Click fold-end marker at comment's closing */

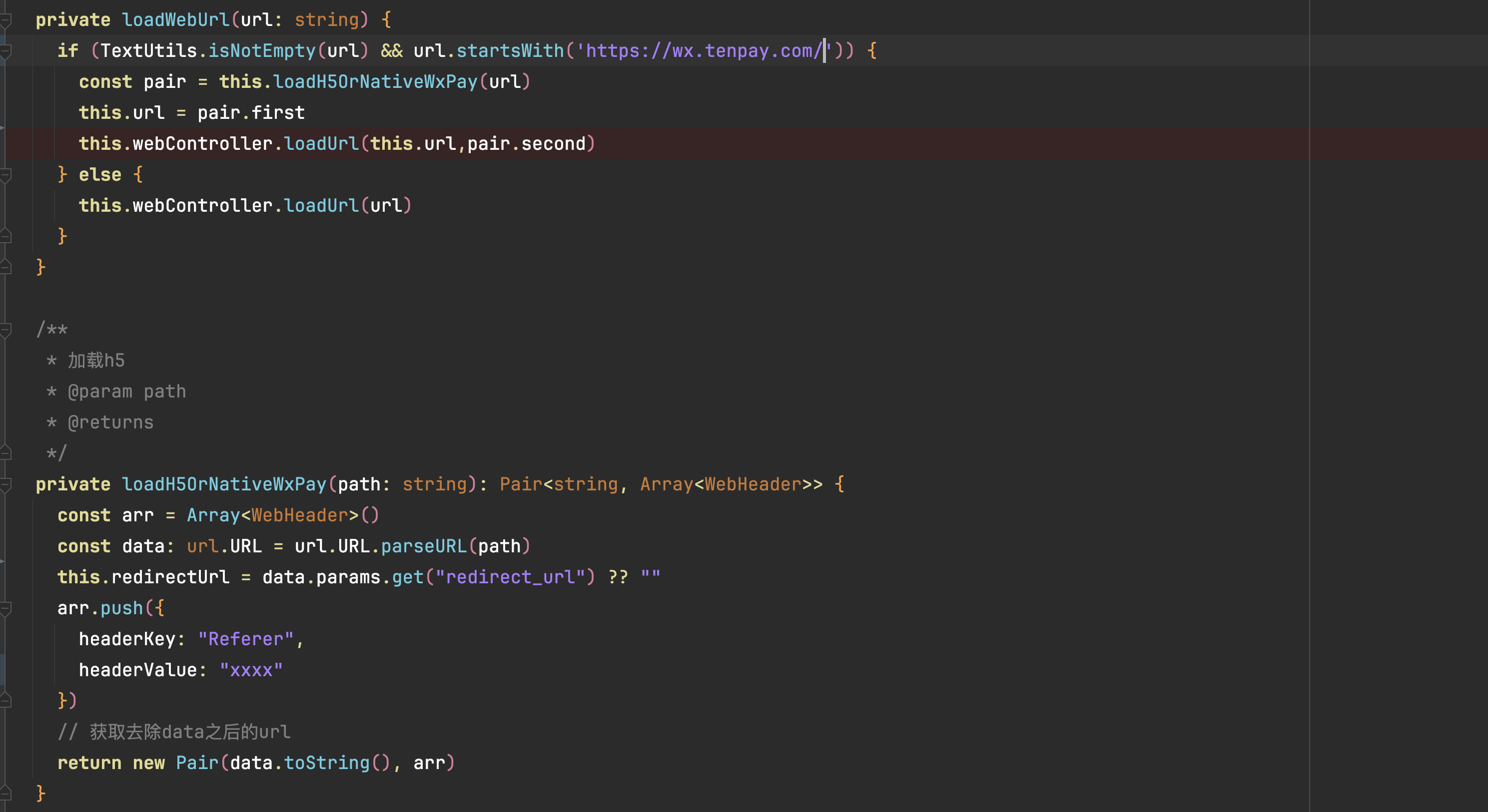click(x=6, y=453)
